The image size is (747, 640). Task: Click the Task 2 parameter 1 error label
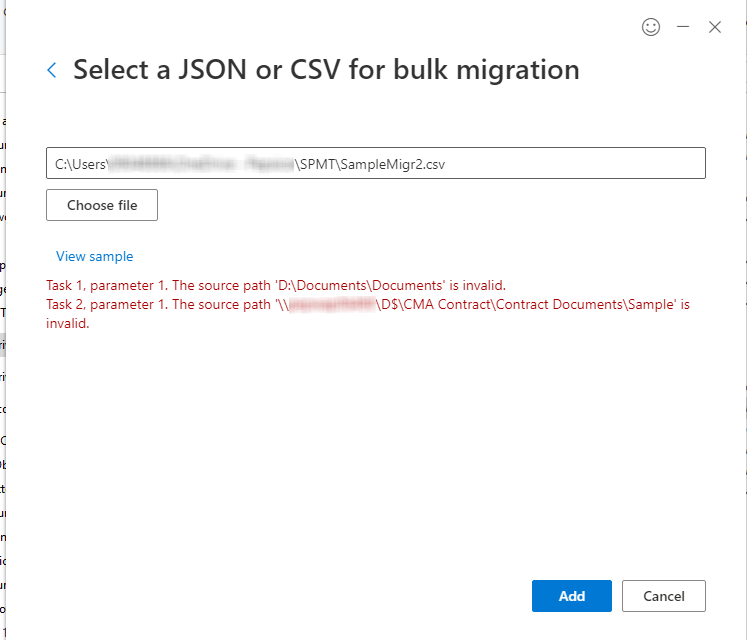pos(104,304)
